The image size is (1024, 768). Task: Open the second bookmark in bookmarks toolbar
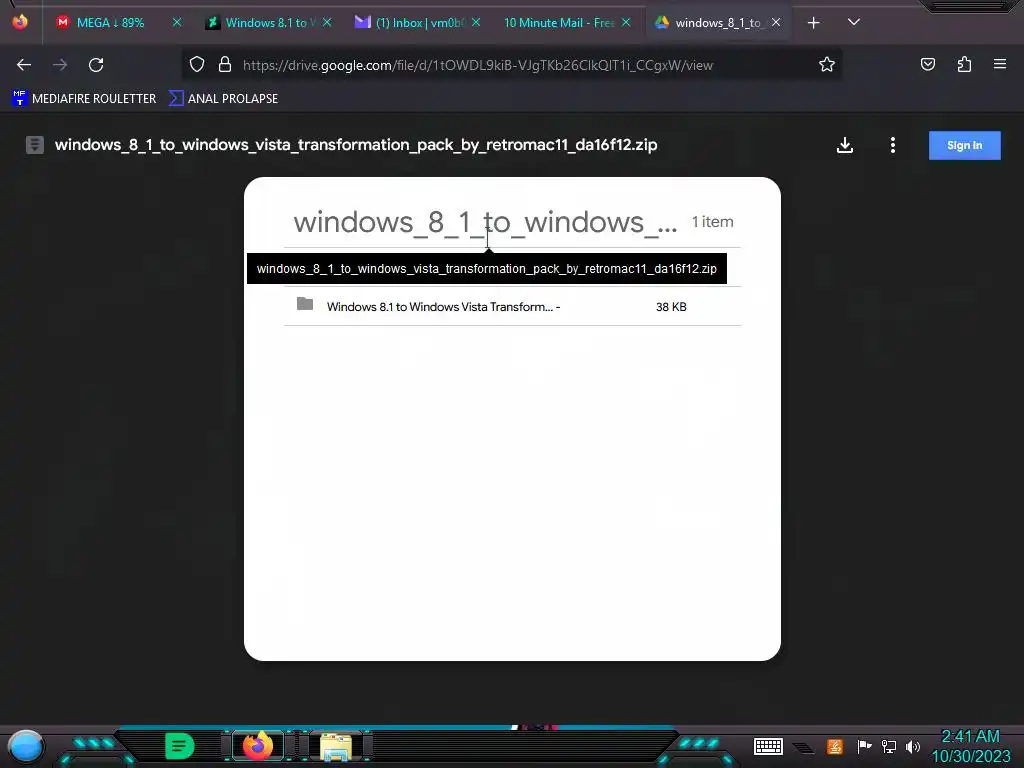pyautogui.click(x=223, y=99)
